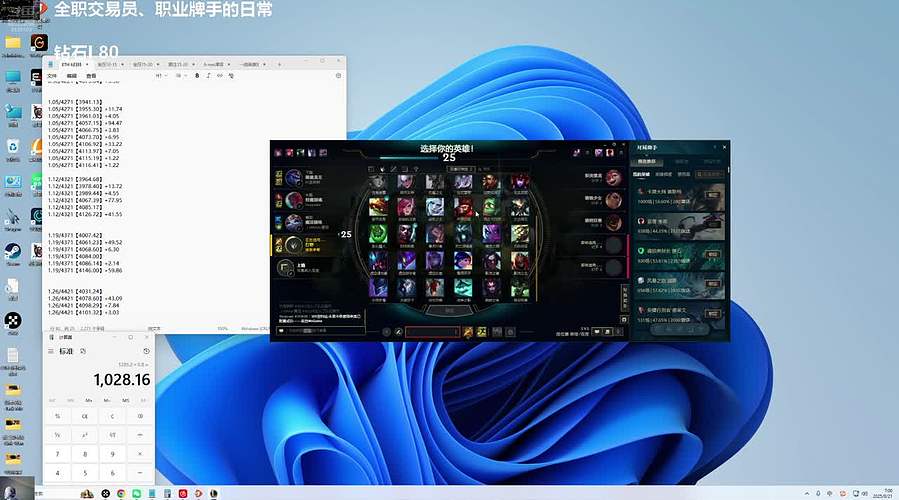
Task: Filter champions by top lane role
Action: [x=371, y=169]
